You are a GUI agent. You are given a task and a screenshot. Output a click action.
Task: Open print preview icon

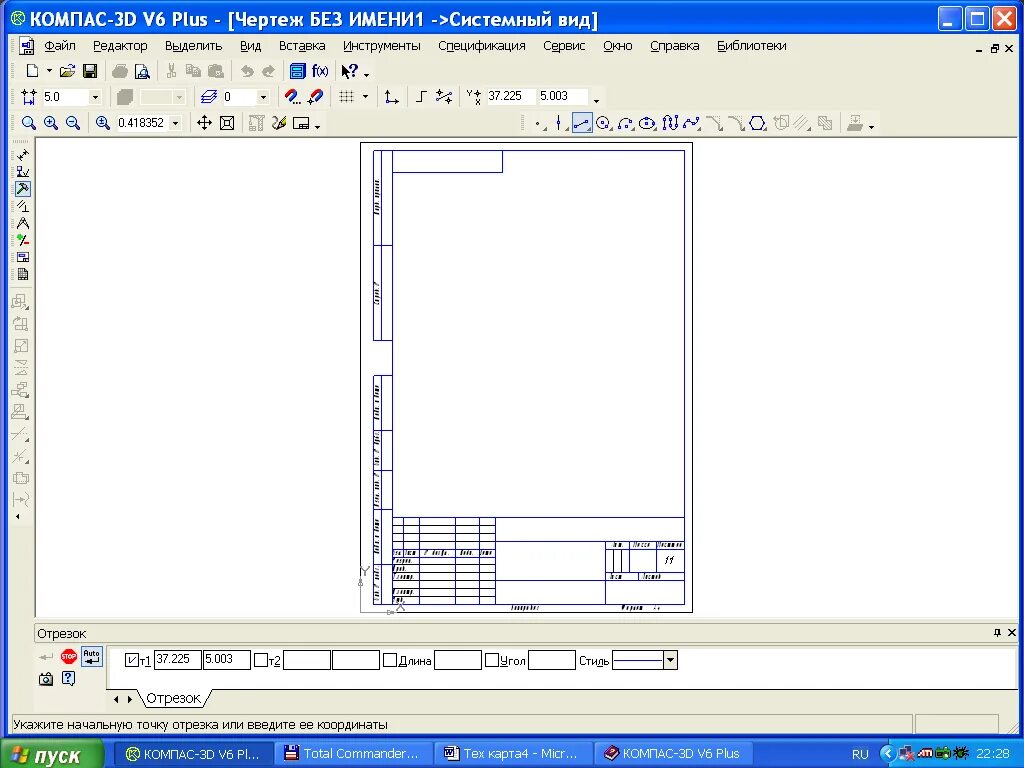click(x=142, y=71)
